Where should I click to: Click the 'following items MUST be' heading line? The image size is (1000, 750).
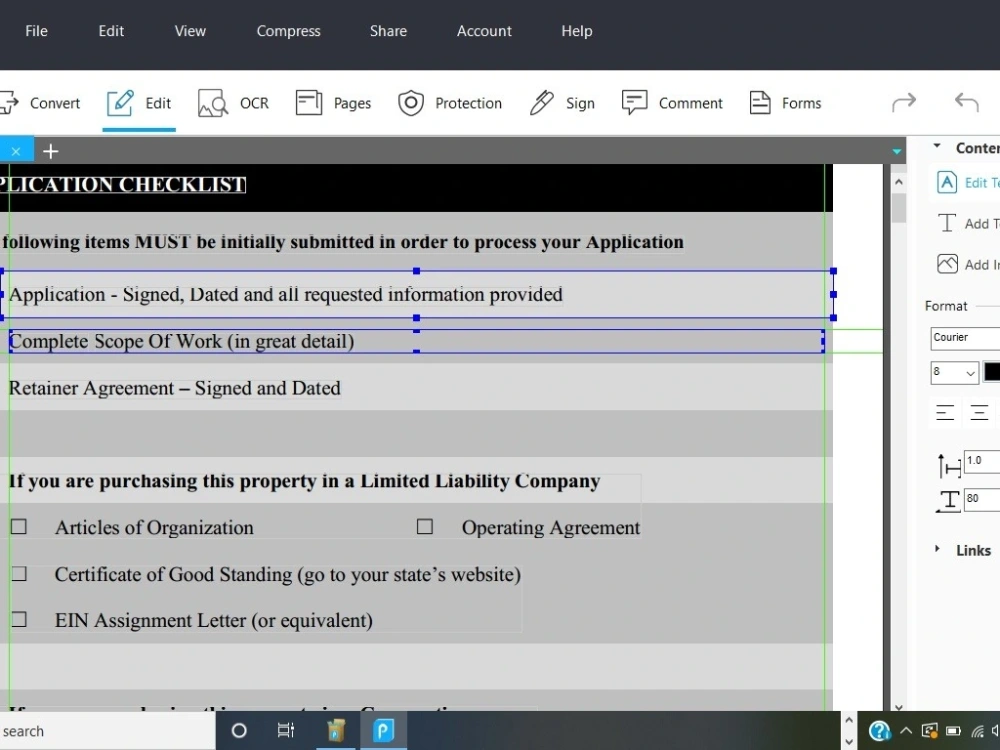click(342, 242)
